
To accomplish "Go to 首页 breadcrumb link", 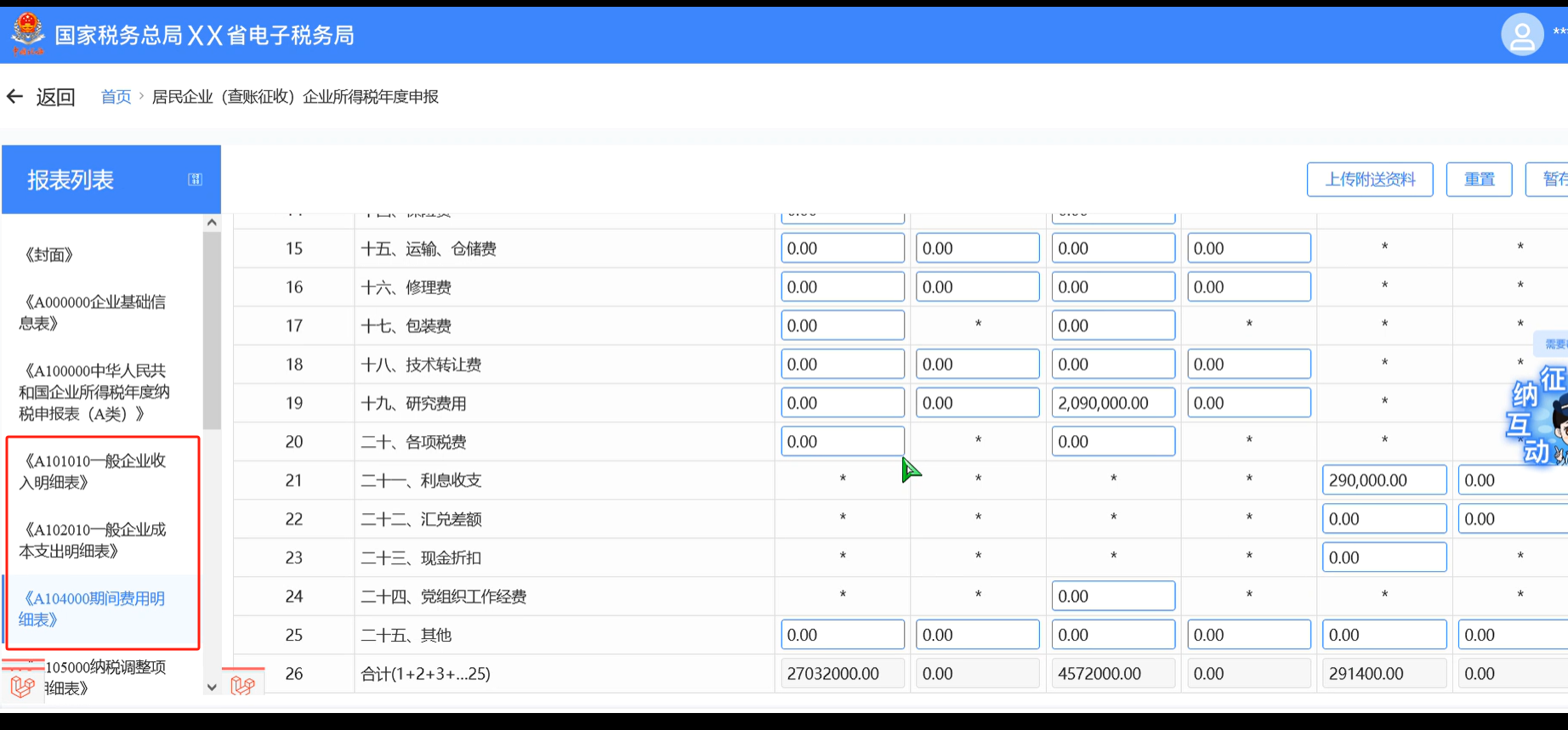I will [x=116, y=97].
